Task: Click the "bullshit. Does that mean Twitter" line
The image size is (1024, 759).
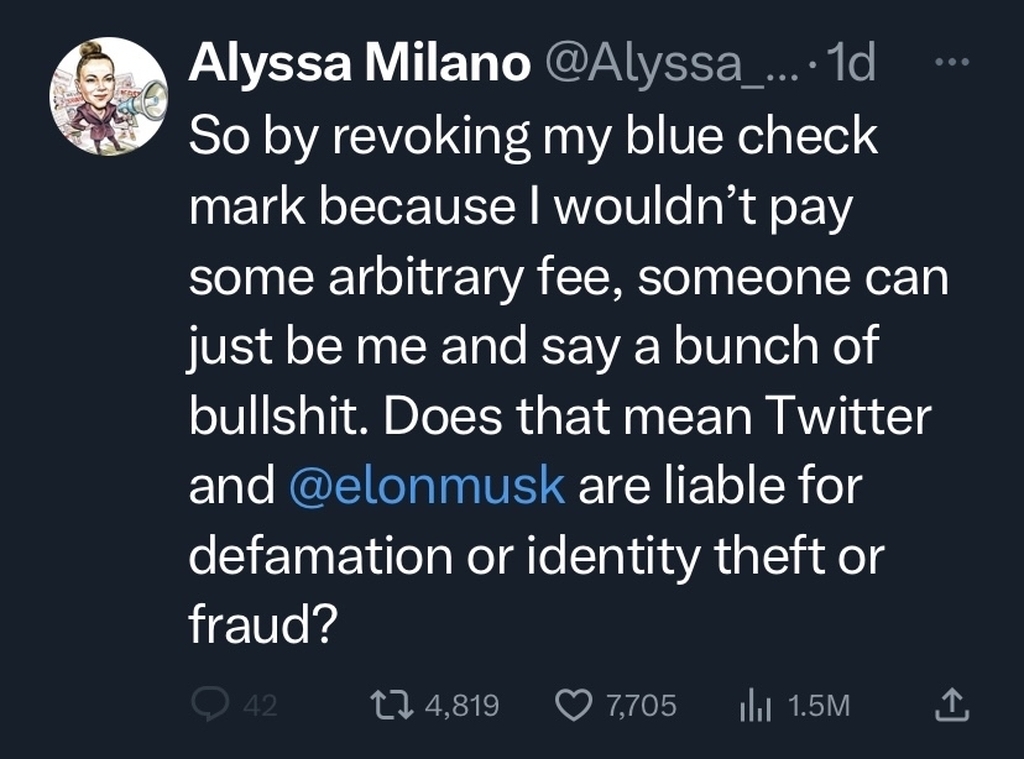Action: coord(560,415)
